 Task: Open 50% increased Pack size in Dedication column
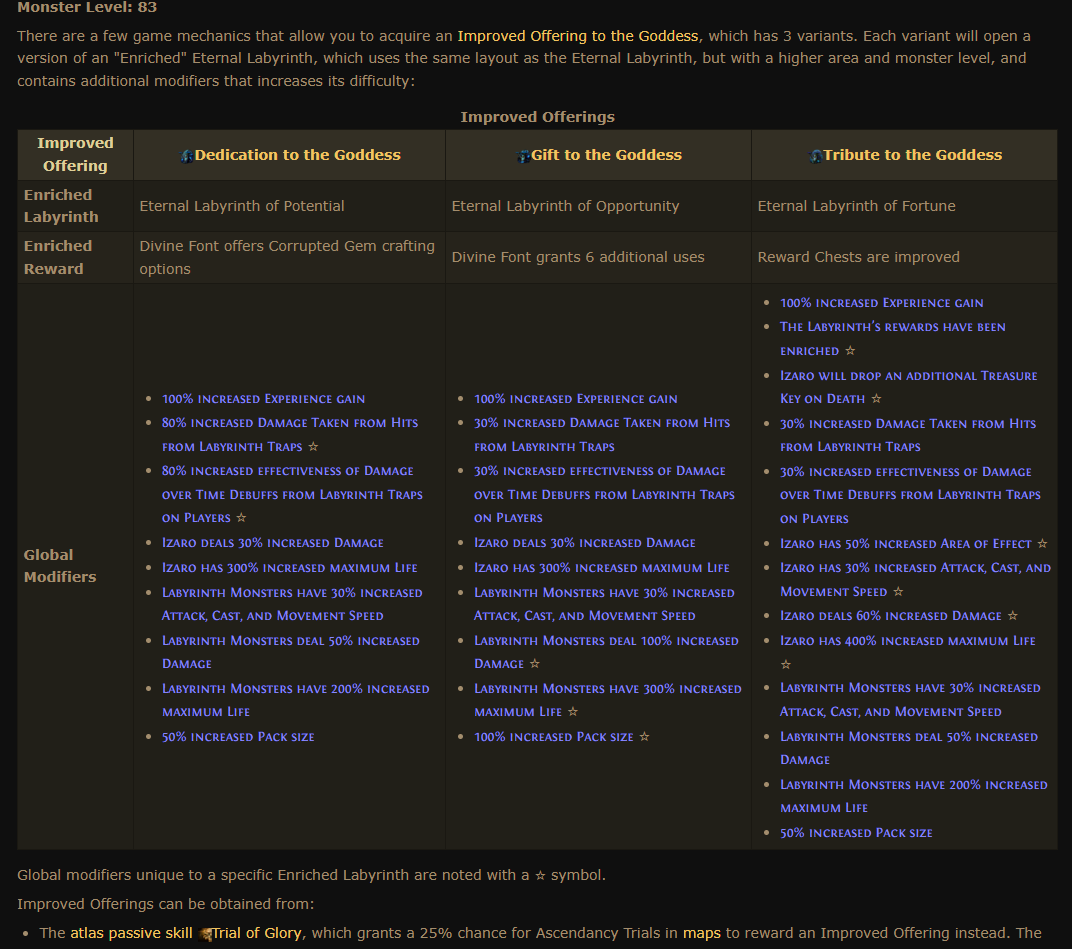click(238, 737)
